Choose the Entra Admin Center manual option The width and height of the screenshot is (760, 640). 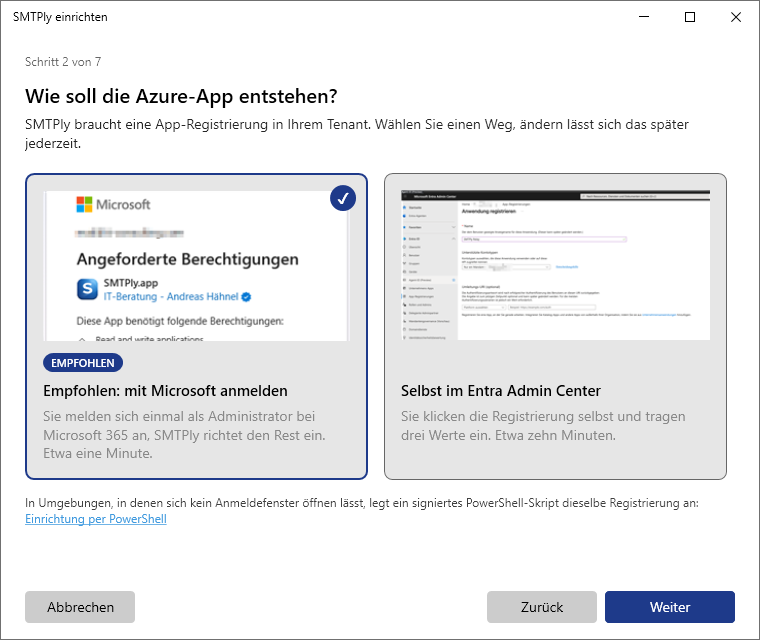(555, 326)
